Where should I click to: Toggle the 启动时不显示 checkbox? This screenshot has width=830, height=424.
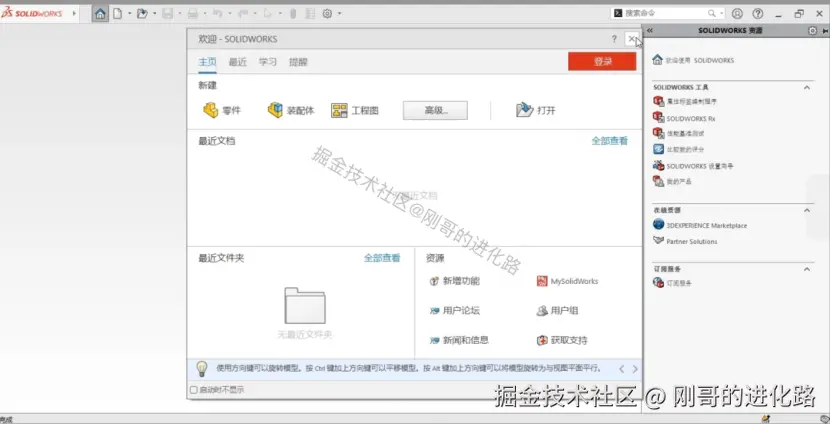point(194,390)
